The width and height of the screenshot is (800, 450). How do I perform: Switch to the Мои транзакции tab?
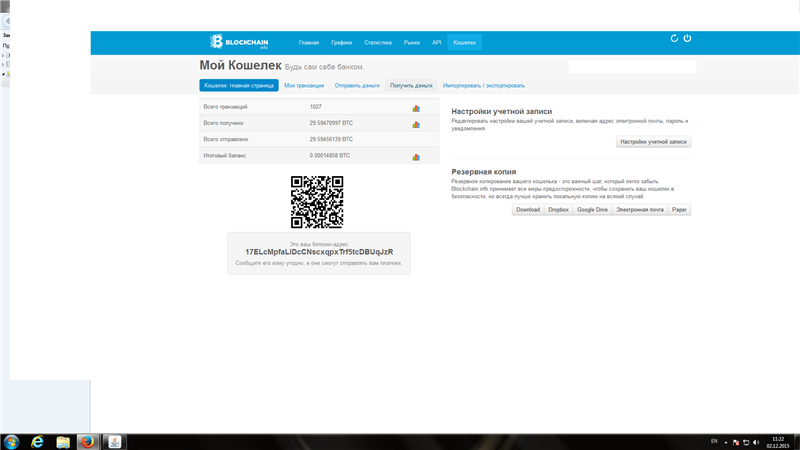(304, 86)
